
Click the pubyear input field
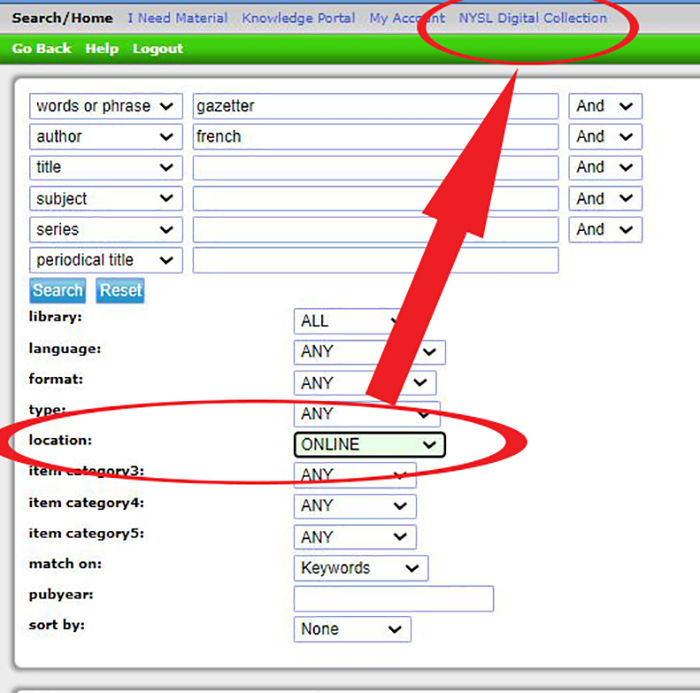coord(393,599)
